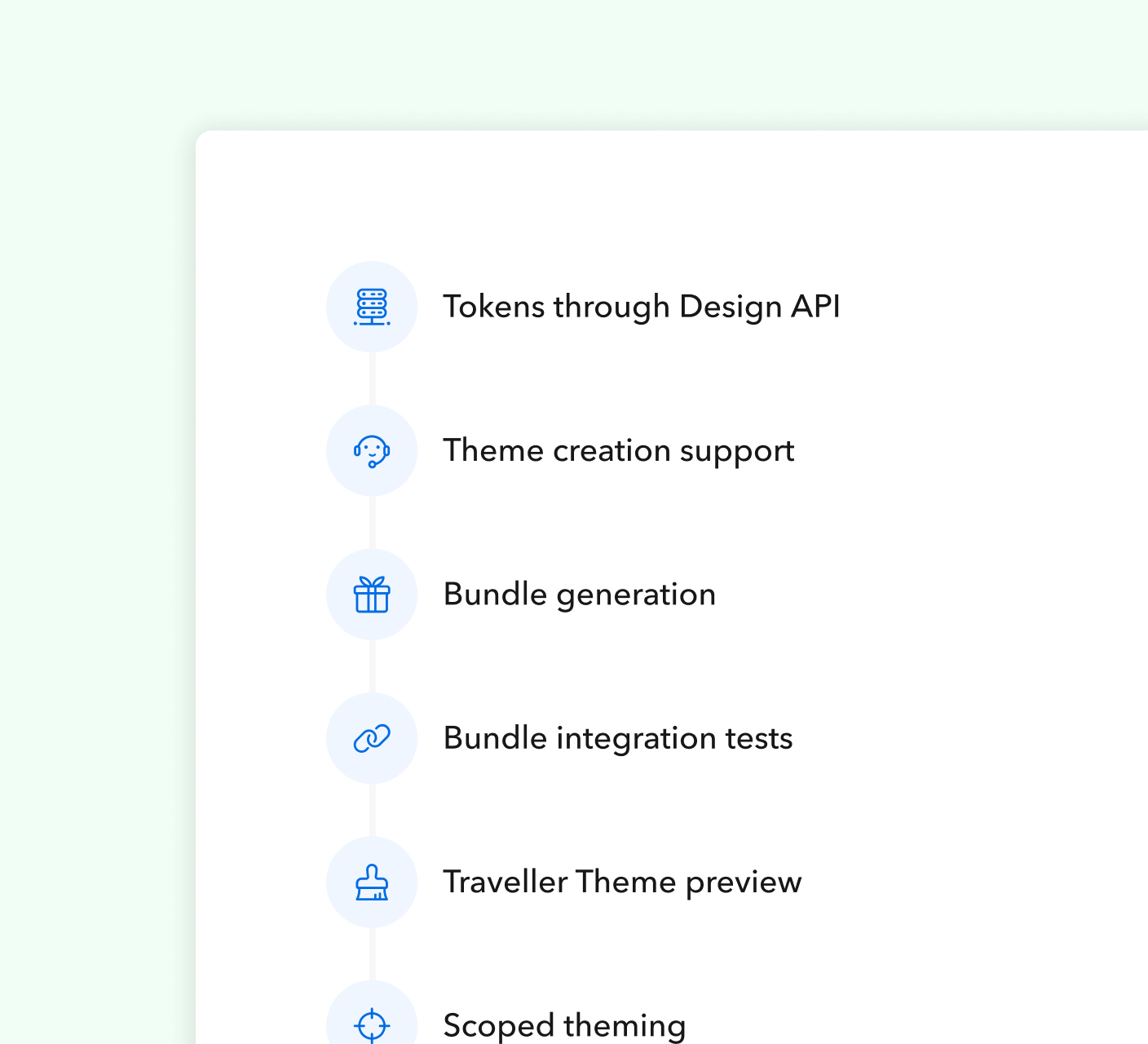Click connector line below the chain link icon
The image size is (1148, 1044).
(x=373, y=809)
